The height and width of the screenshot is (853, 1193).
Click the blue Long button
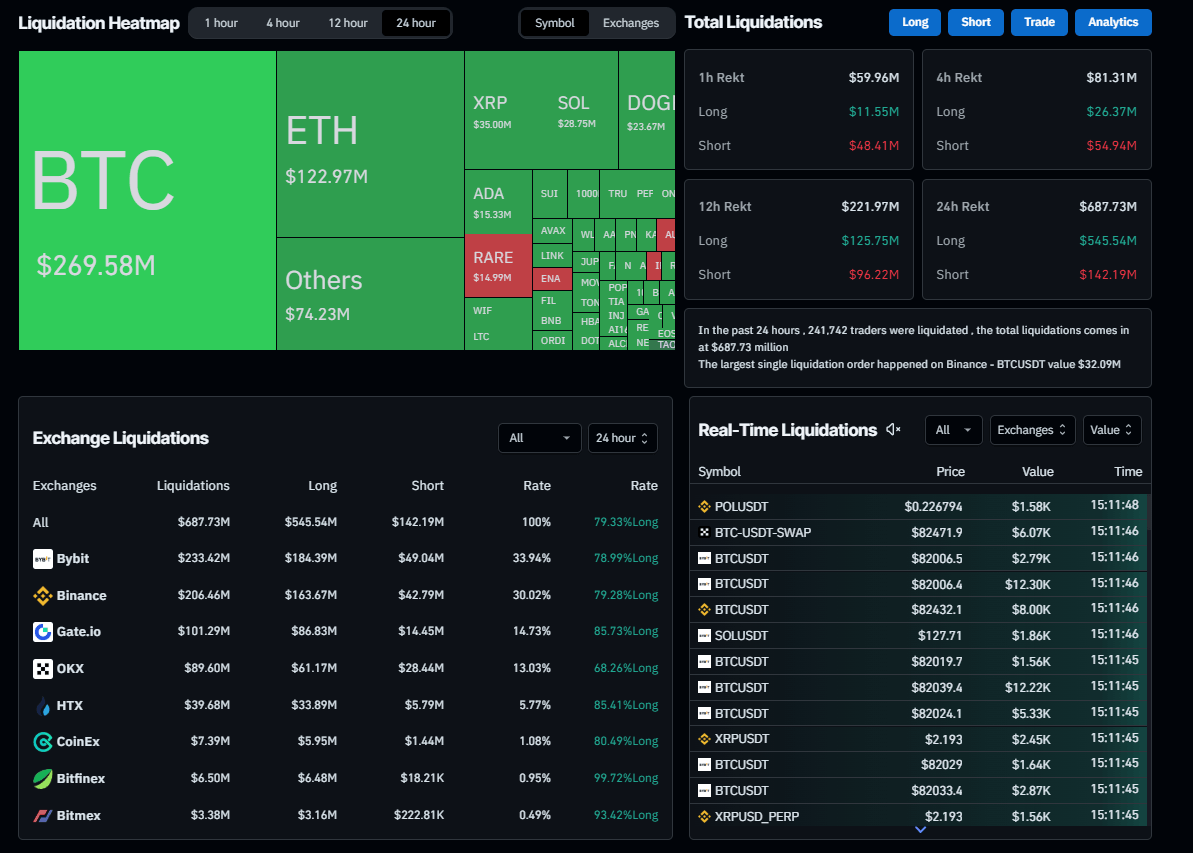click(915, 22)
